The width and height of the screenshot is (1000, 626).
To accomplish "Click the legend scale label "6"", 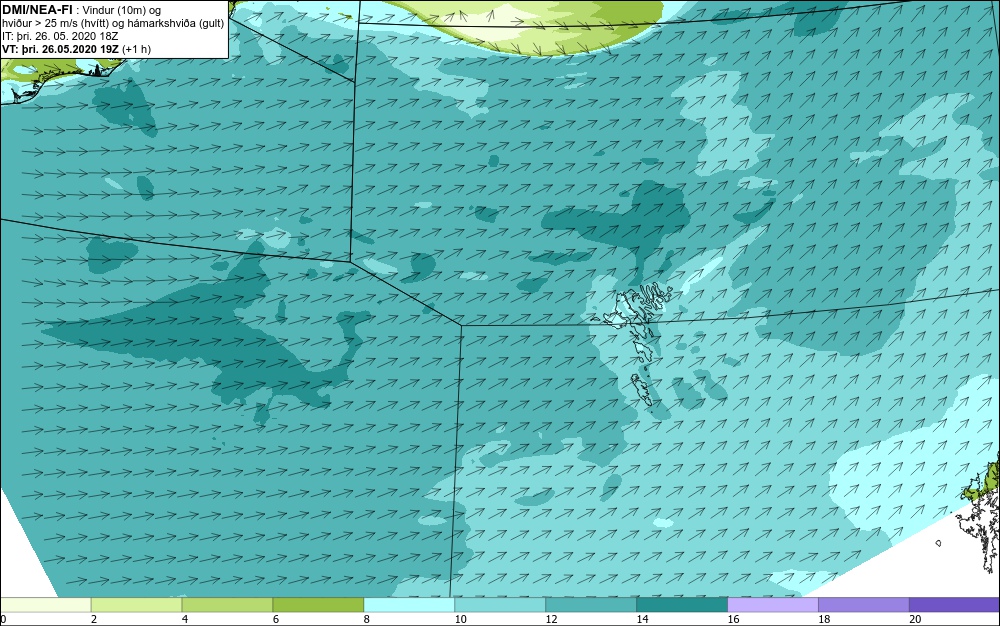I will [x=276, y=619].
